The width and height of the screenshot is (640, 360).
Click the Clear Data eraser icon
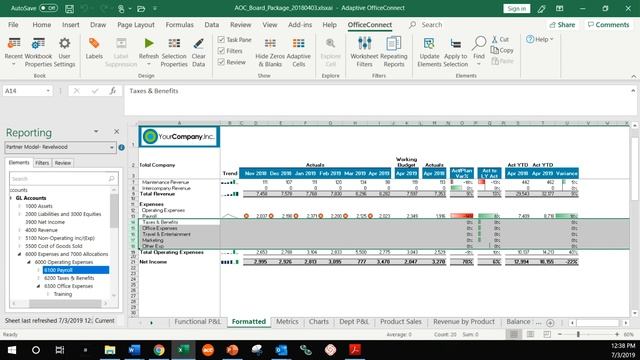click(198, 43)
